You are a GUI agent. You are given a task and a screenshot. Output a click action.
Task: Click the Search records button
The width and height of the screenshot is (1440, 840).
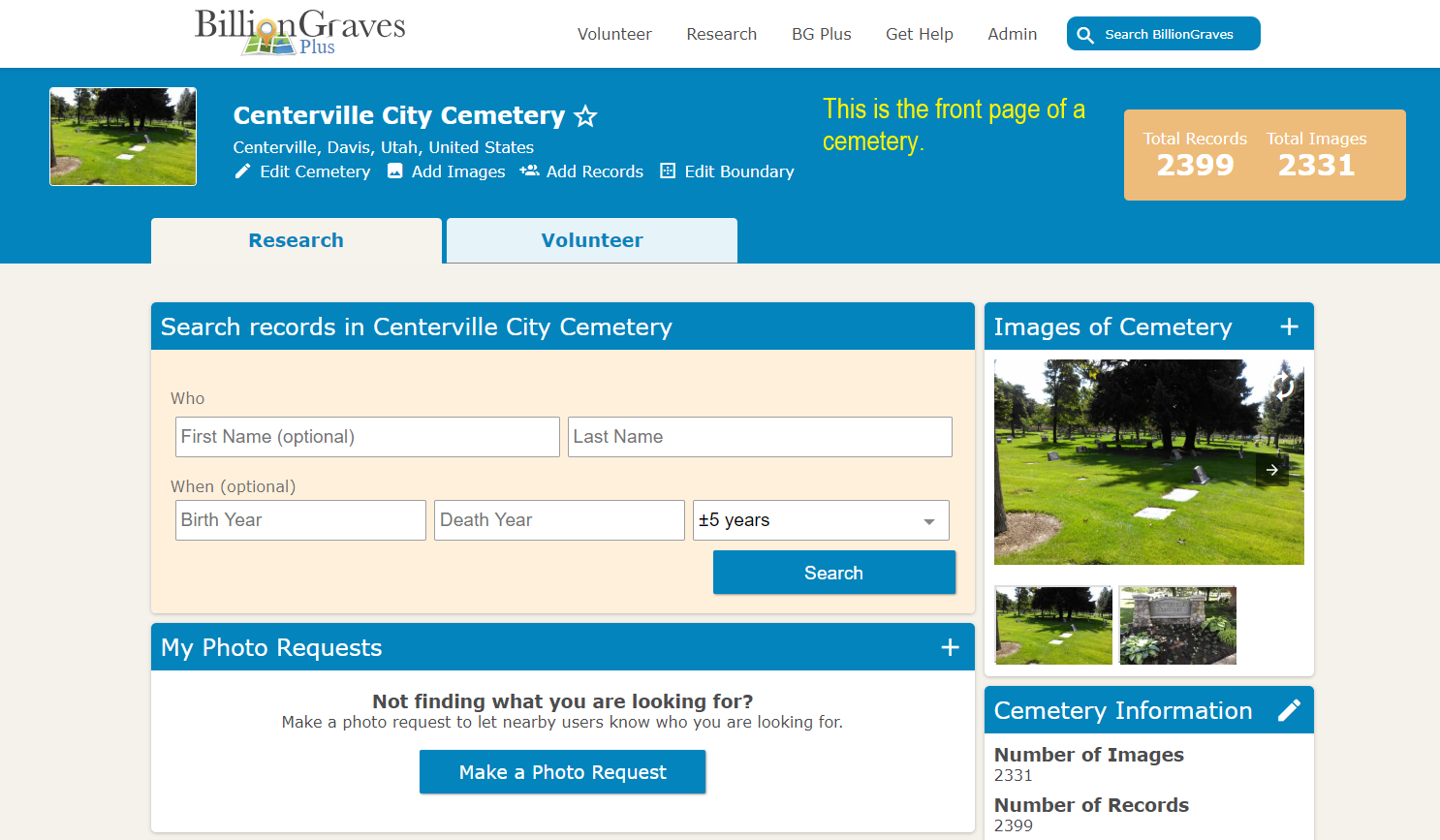(x=834, y=573)
